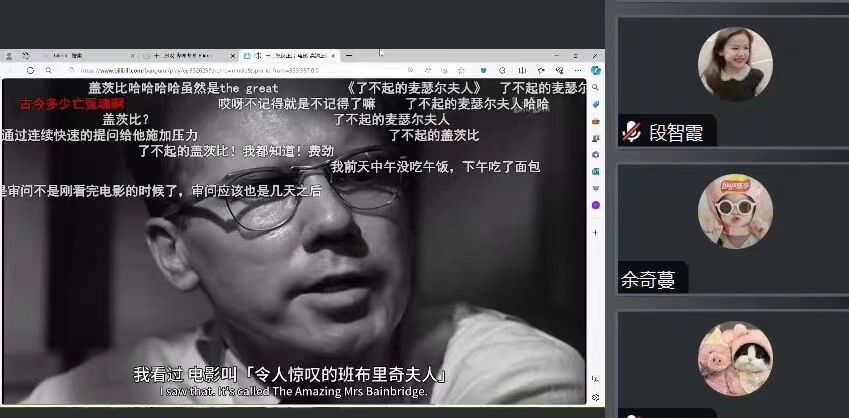Click the comment 我前天中午没吃午饭，下午吃了面包

point(435,167)
